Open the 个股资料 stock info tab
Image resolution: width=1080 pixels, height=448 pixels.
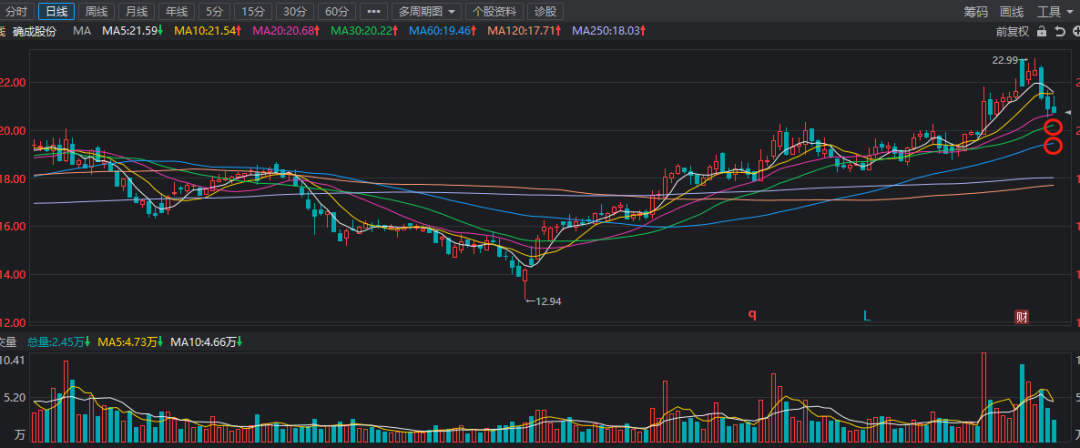tap(494, 12)
